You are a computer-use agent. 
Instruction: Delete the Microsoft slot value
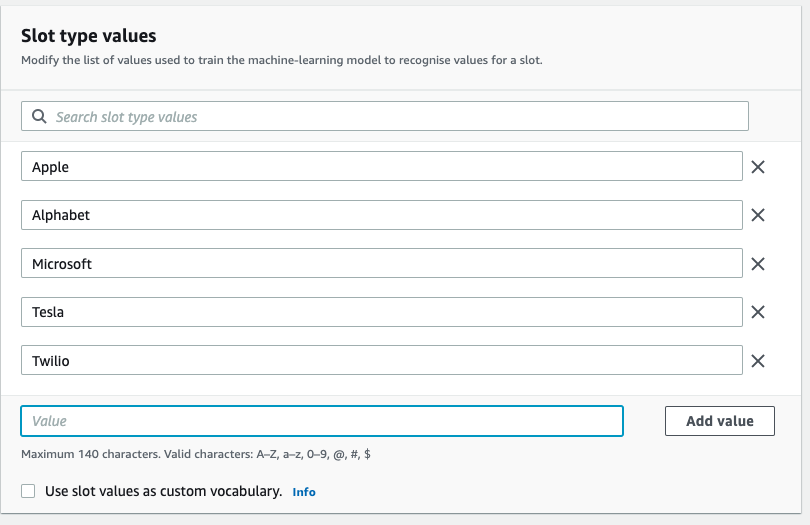(x=758, y=264)
